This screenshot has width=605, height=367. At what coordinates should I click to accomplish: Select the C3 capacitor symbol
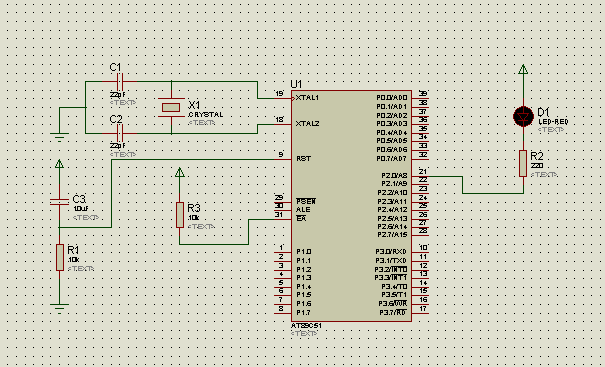point(59,202)
